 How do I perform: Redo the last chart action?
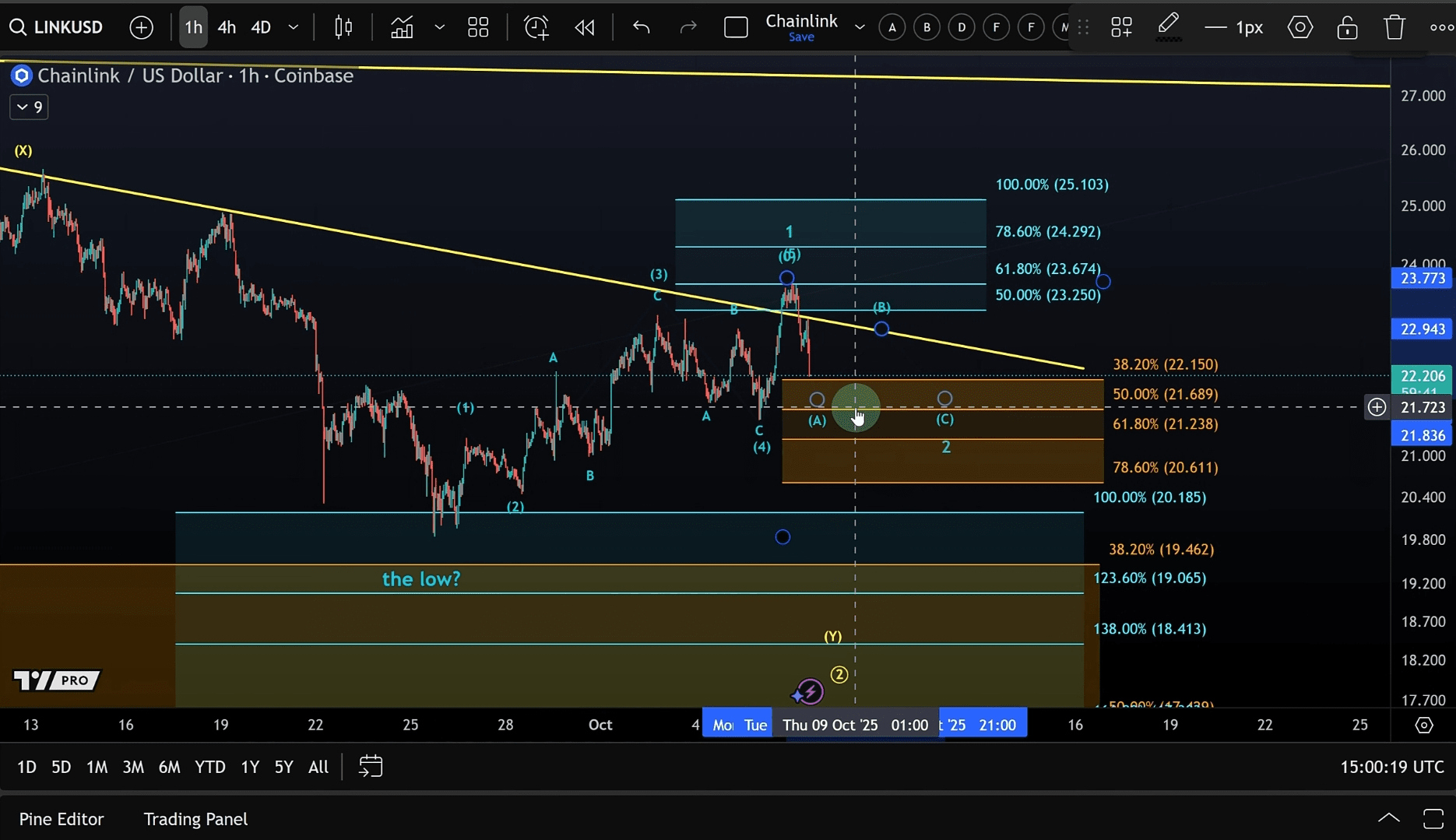point(688,27)
